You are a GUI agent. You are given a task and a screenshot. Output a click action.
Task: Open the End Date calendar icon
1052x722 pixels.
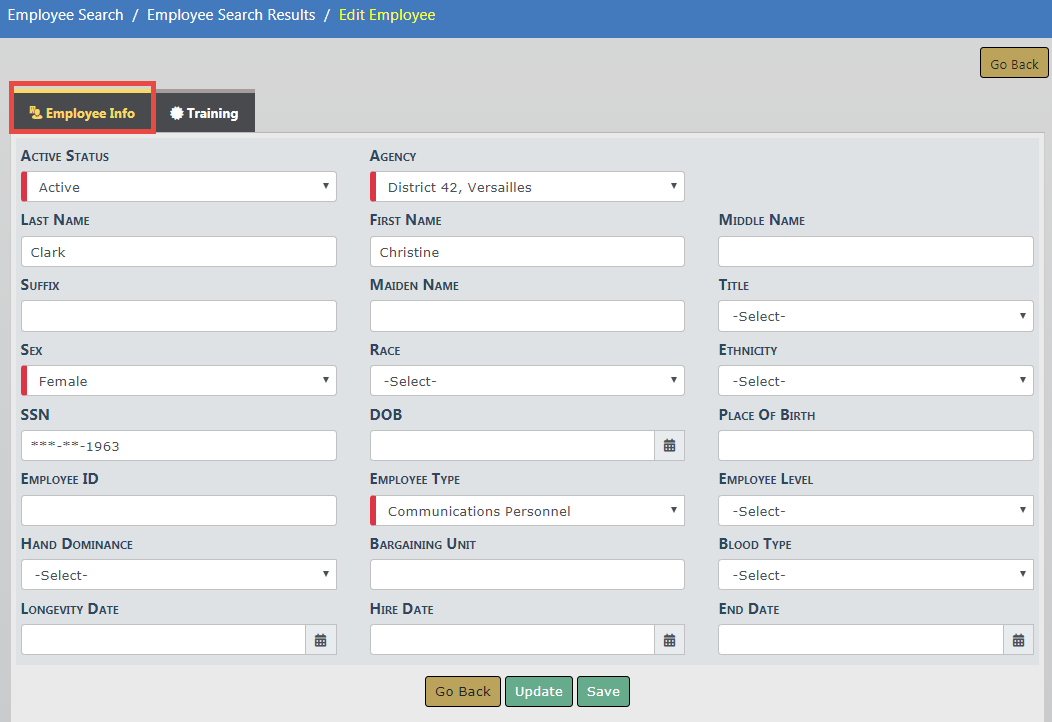1018,640
